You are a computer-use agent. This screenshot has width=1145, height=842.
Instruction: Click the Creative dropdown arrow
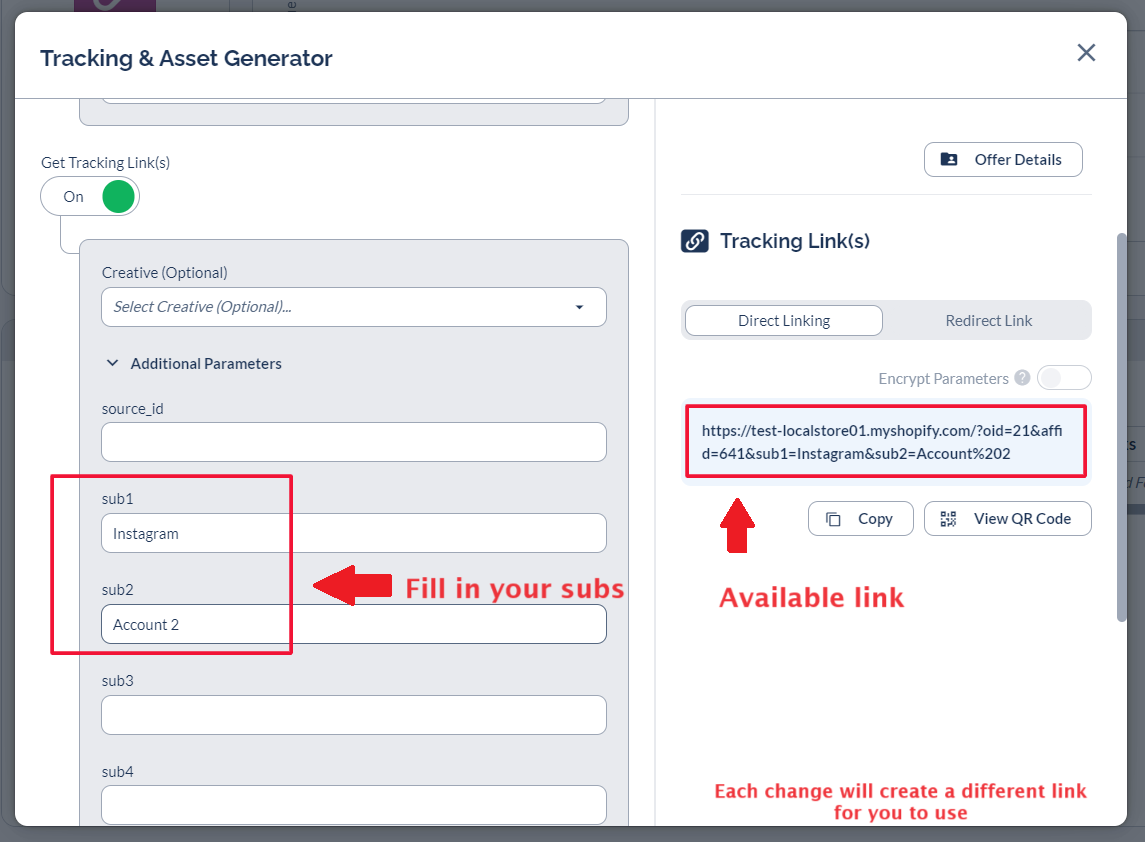click(579, 307)
